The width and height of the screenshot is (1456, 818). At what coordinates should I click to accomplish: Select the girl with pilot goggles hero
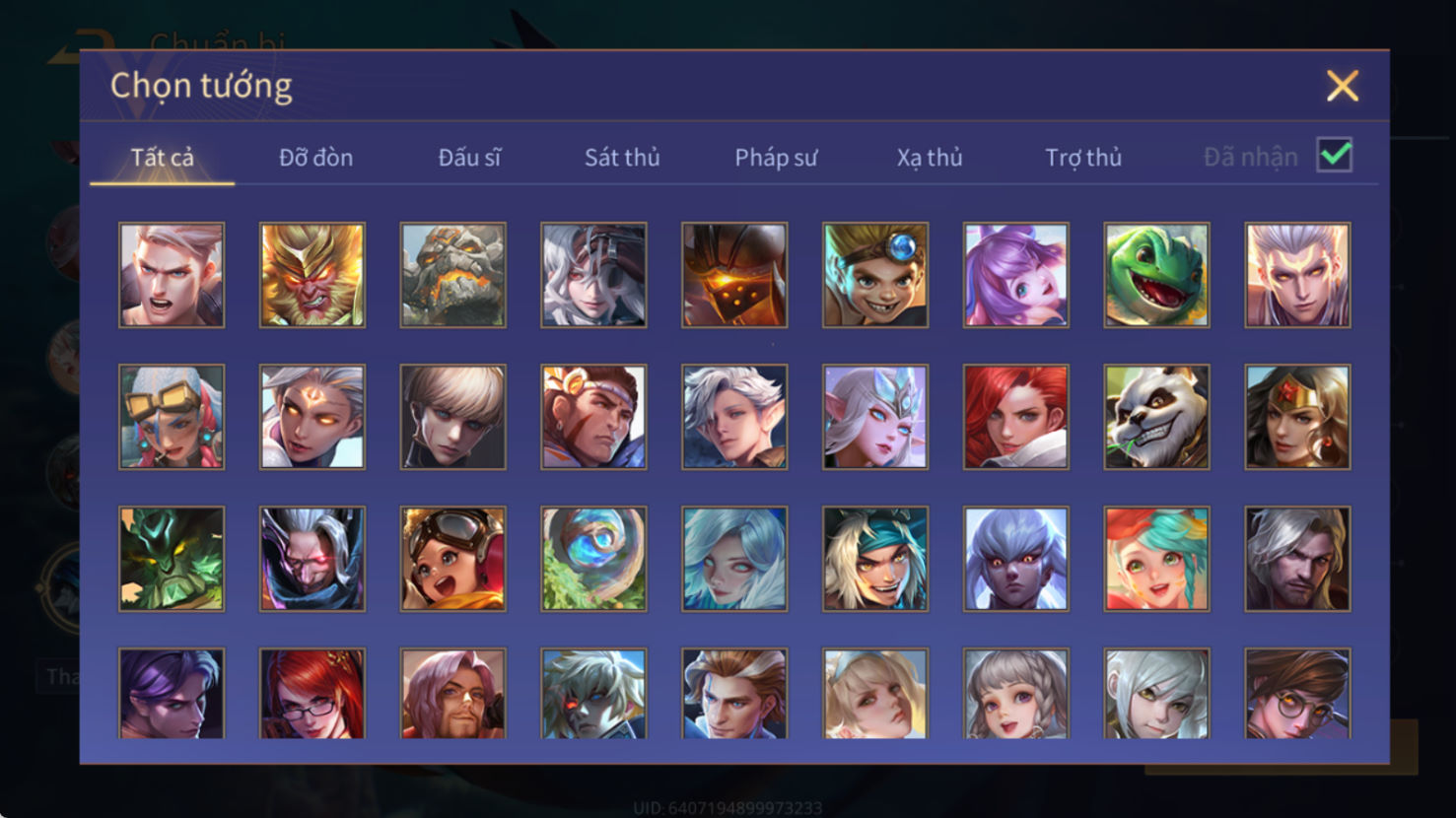(452, 559)
